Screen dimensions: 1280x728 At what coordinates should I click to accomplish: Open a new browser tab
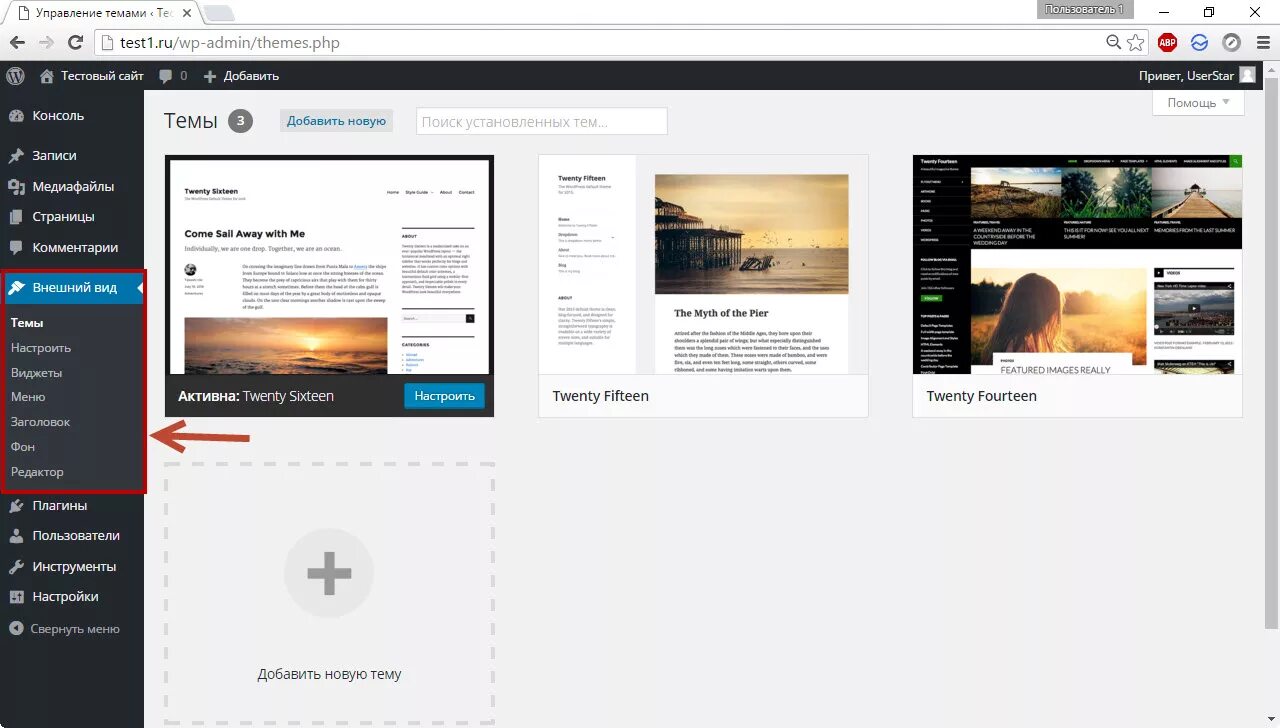(219, 14)
